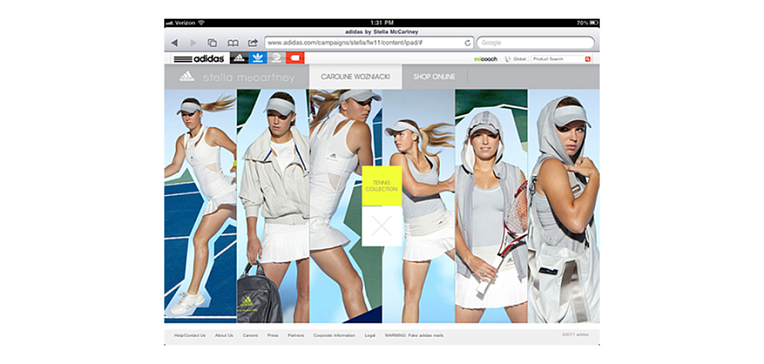The width and height of the screenshot is (764, 364).
Task: Click the miCoach link
Action: [485, 59]
